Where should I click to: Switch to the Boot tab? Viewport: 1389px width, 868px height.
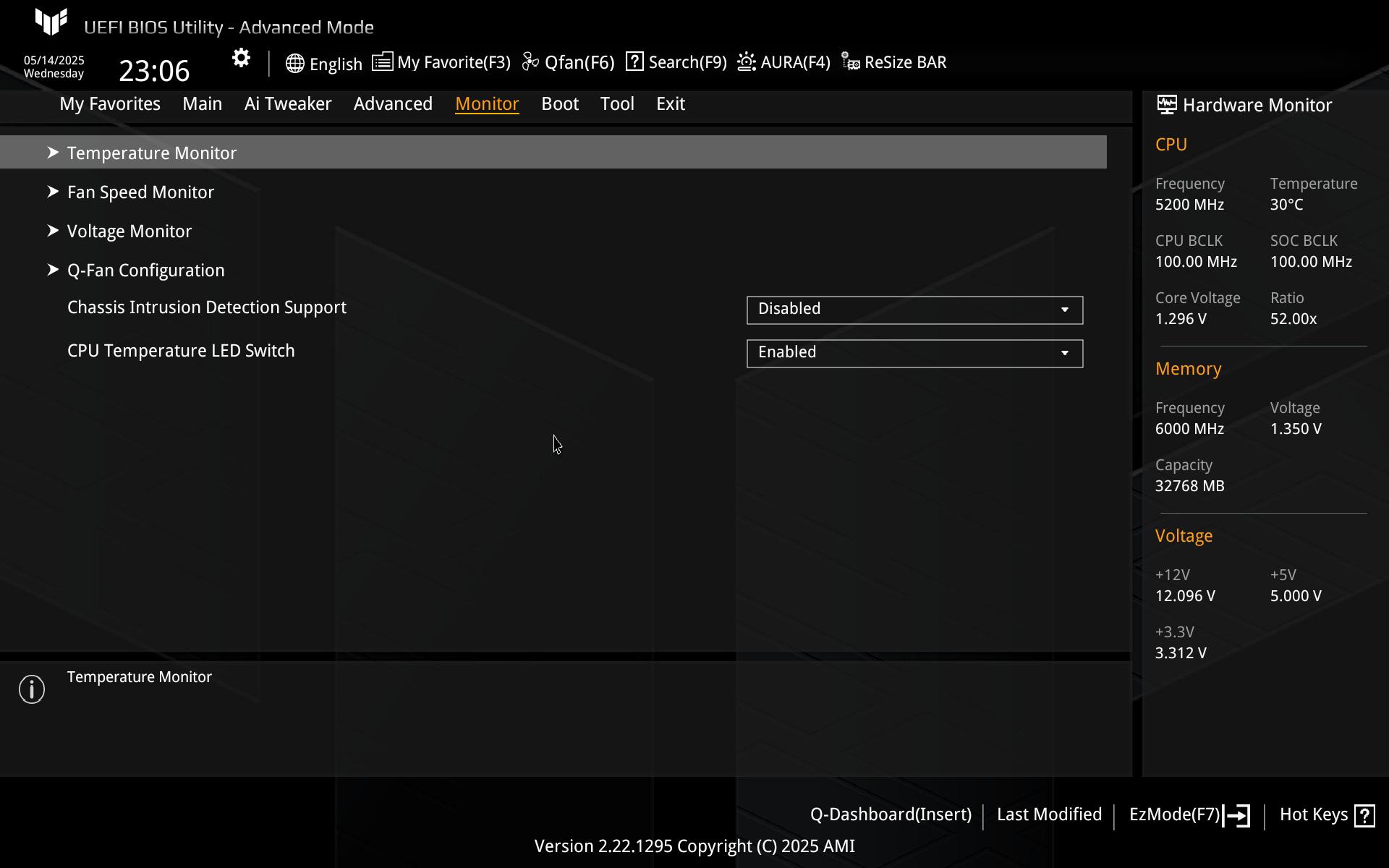(x=559, y=103)
